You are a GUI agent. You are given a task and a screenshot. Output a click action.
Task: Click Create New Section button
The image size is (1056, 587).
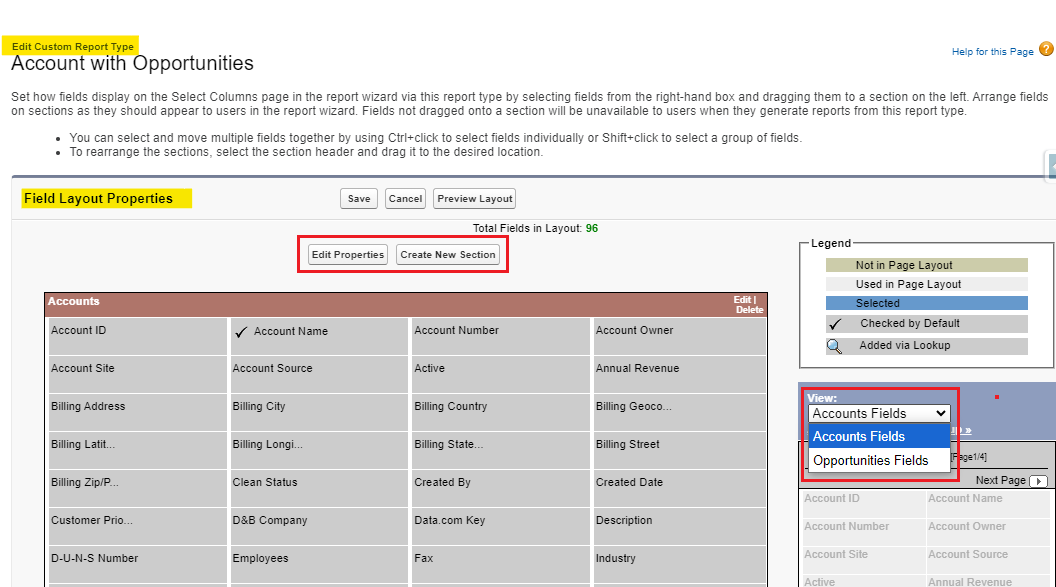447,255
